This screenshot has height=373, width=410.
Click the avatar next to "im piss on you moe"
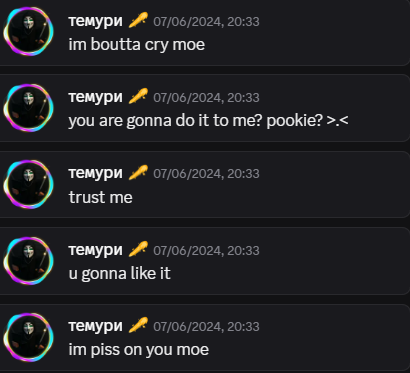click(x=29, y=337)
